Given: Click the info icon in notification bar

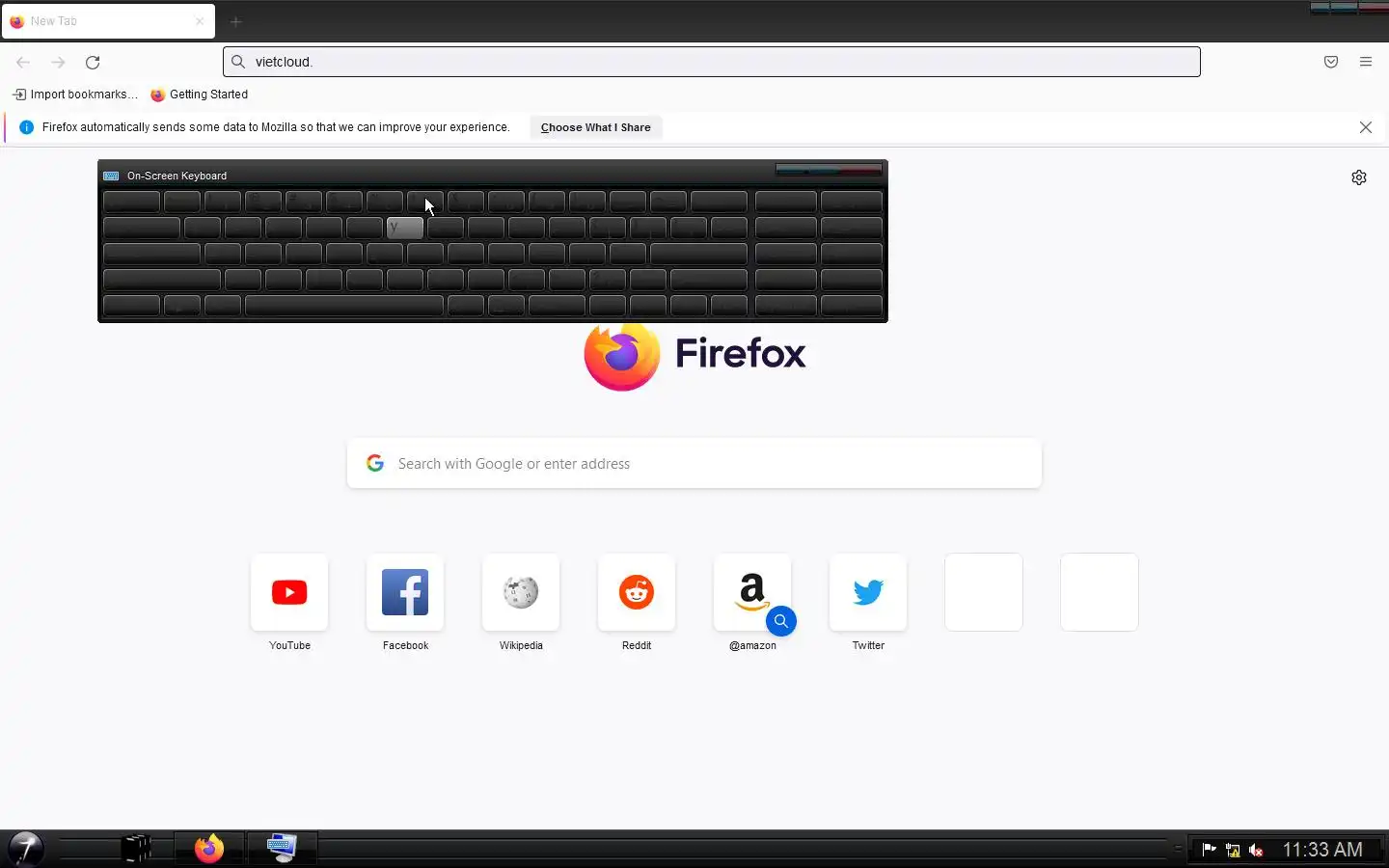Looking at the screenshot, I should pos(27,127).
